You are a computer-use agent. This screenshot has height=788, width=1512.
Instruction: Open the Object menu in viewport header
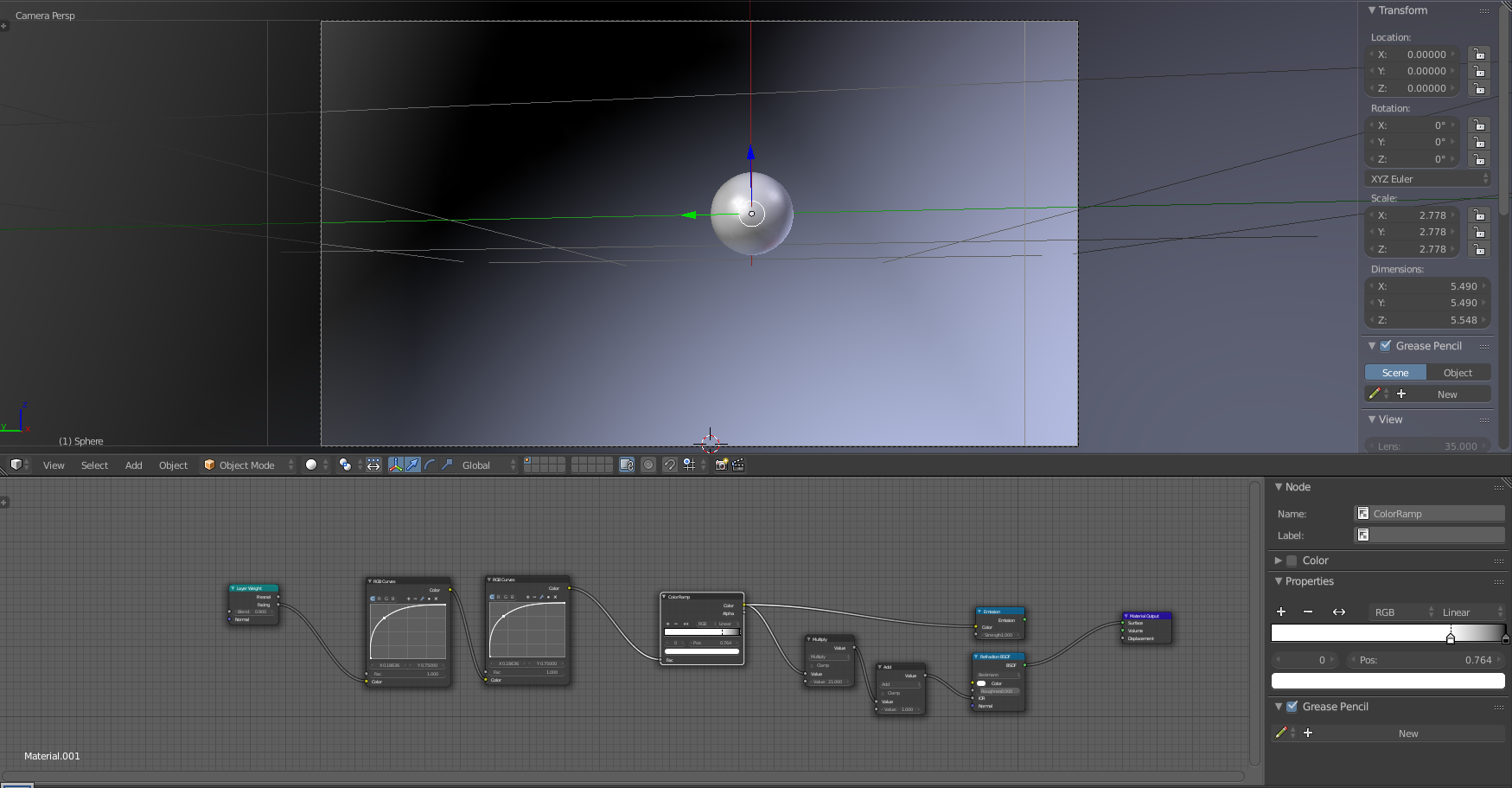pyautogui.click(x=173, y=464)
